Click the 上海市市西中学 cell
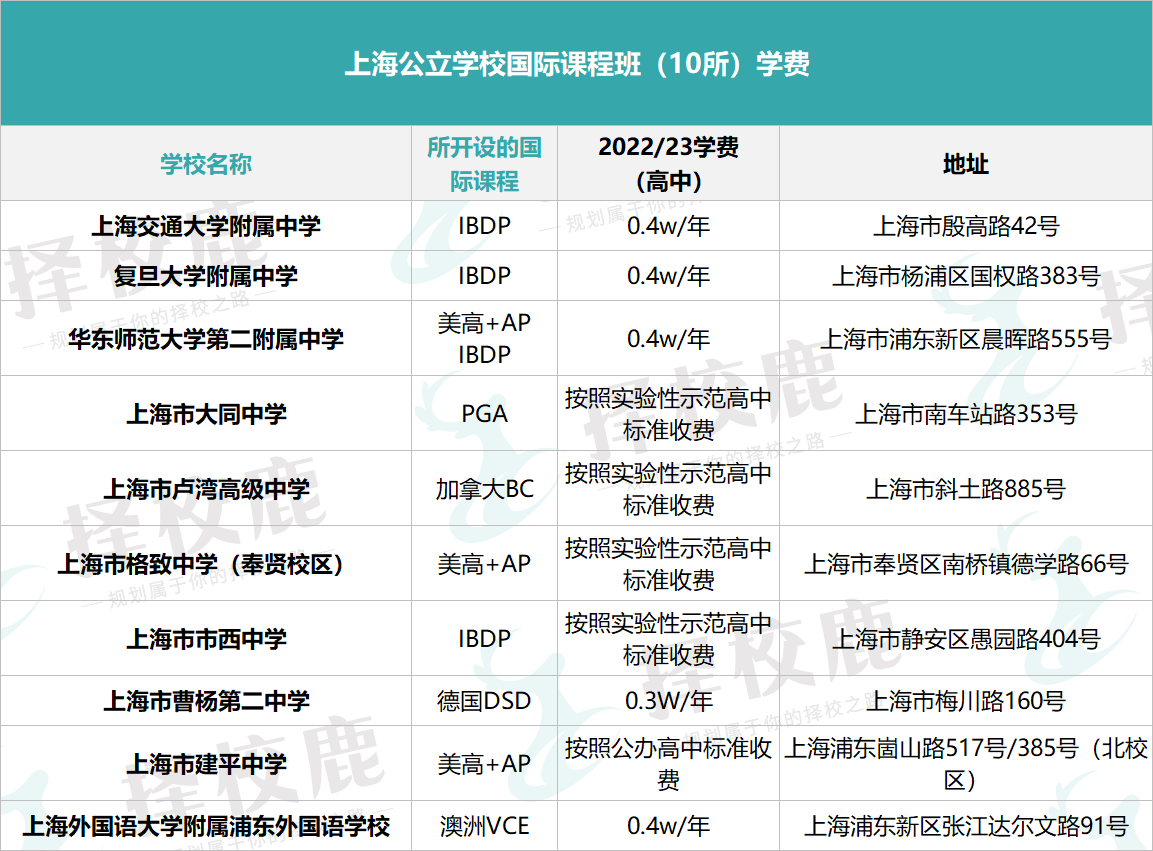 206,638
